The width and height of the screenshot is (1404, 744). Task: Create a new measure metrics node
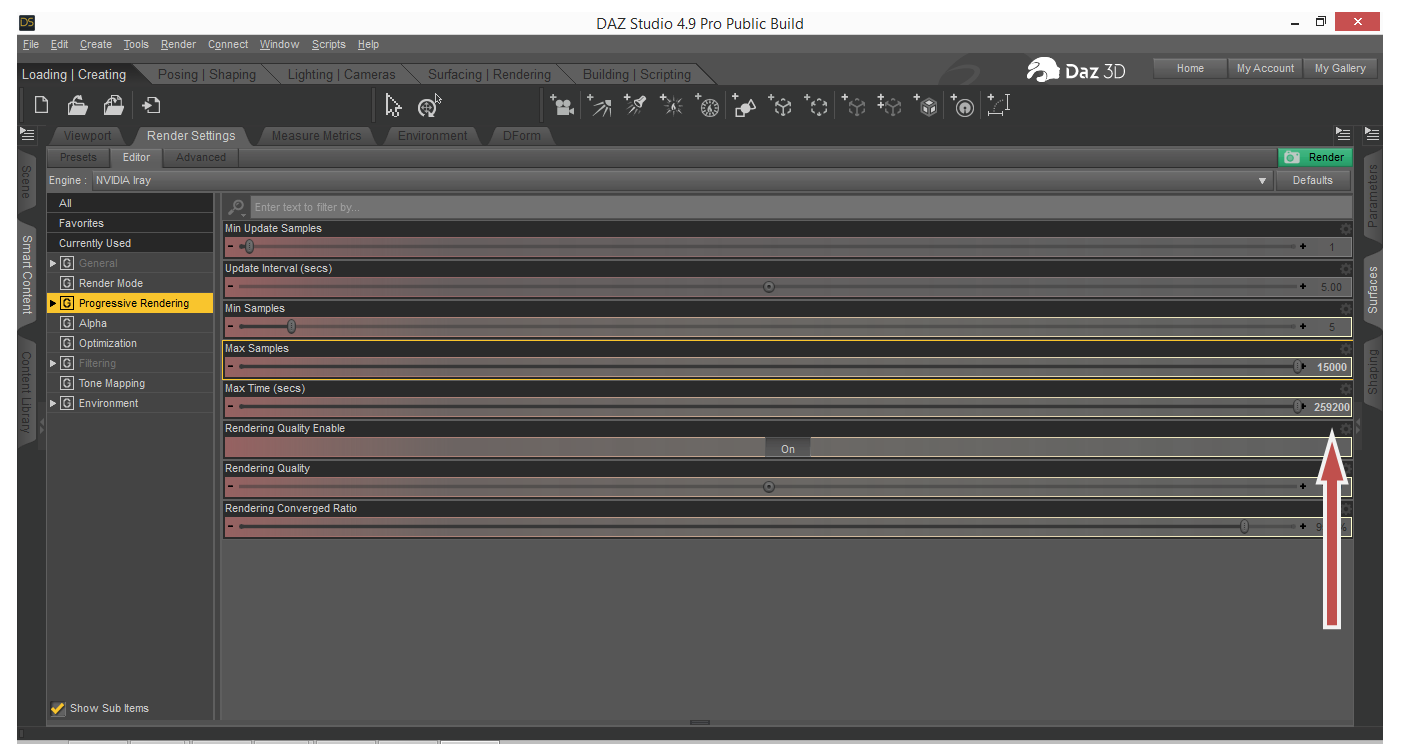click(998, 105)
